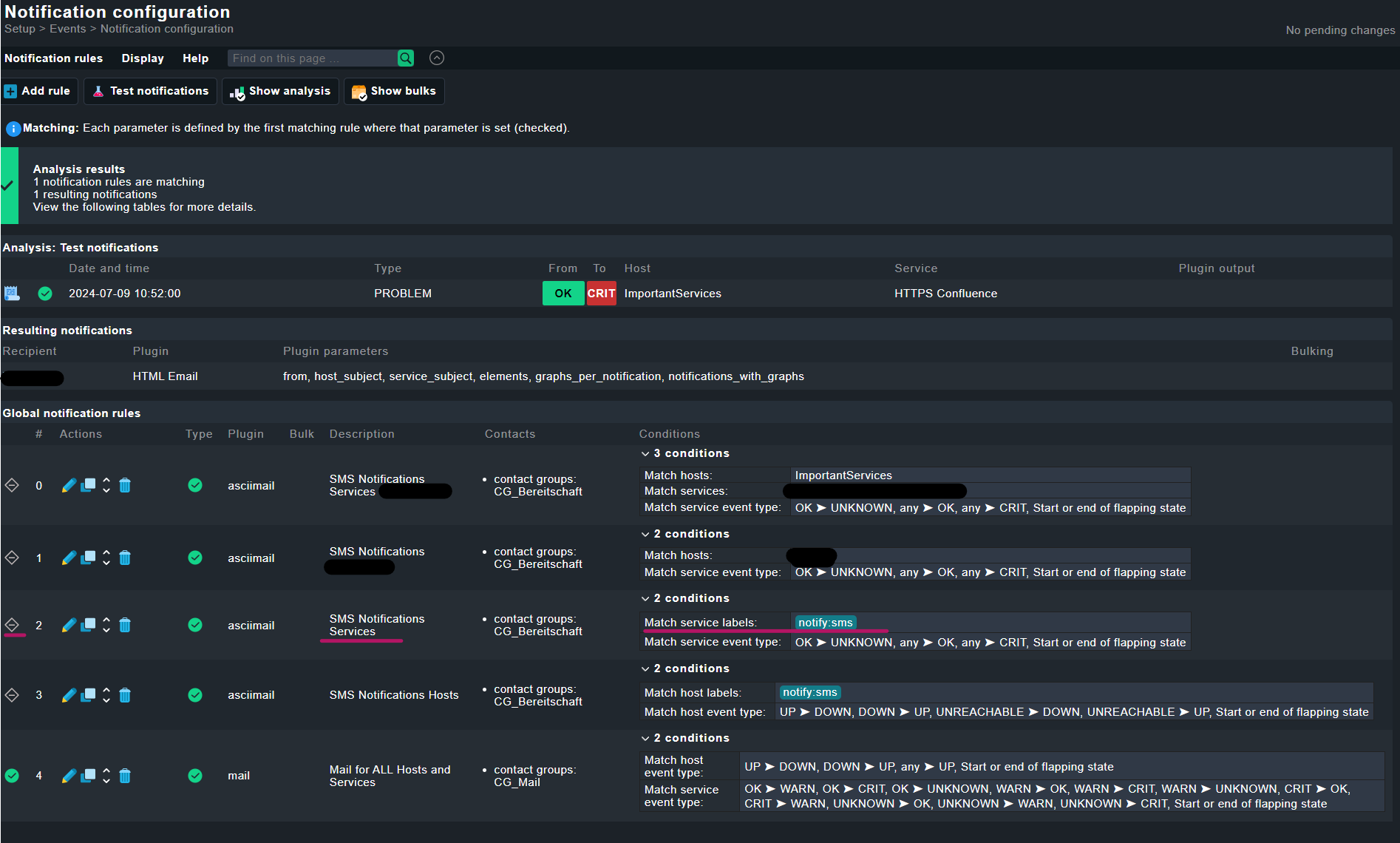The width and height of the screenshot is (1400, 843).
Task: Click the reorder arrows on rule 3
Action: tap(106, 695)
